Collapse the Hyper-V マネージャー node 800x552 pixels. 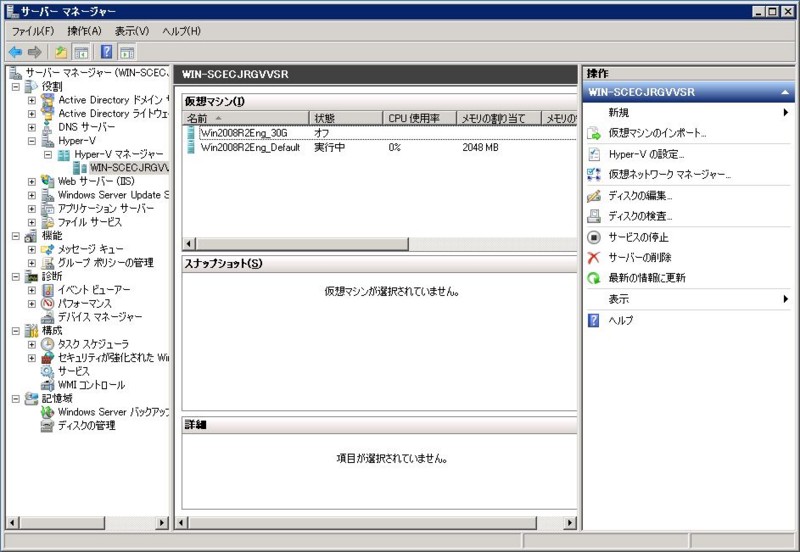(x=48, y=155)
